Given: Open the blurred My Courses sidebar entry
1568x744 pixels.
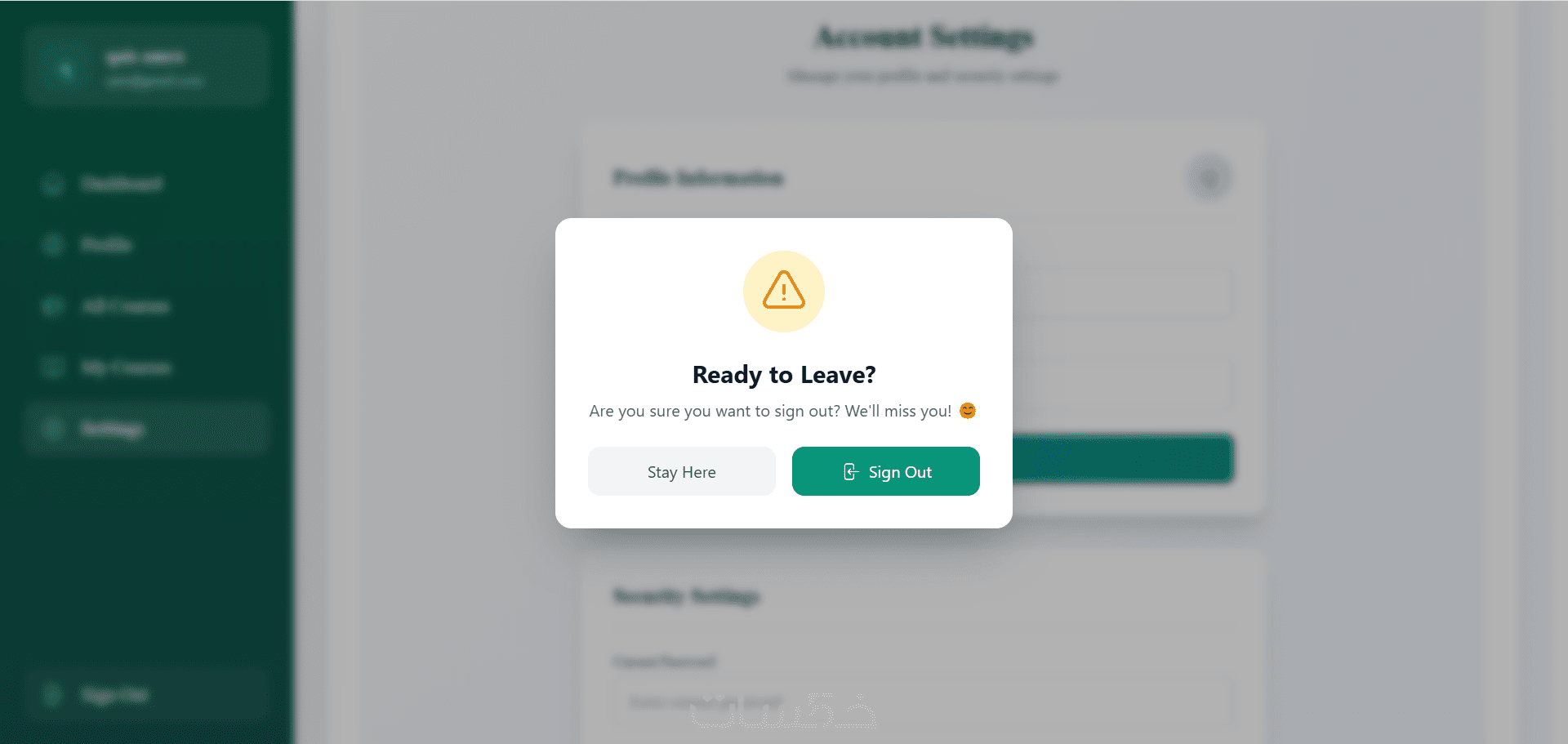Looking at the screenshot, I should point(147,368).
